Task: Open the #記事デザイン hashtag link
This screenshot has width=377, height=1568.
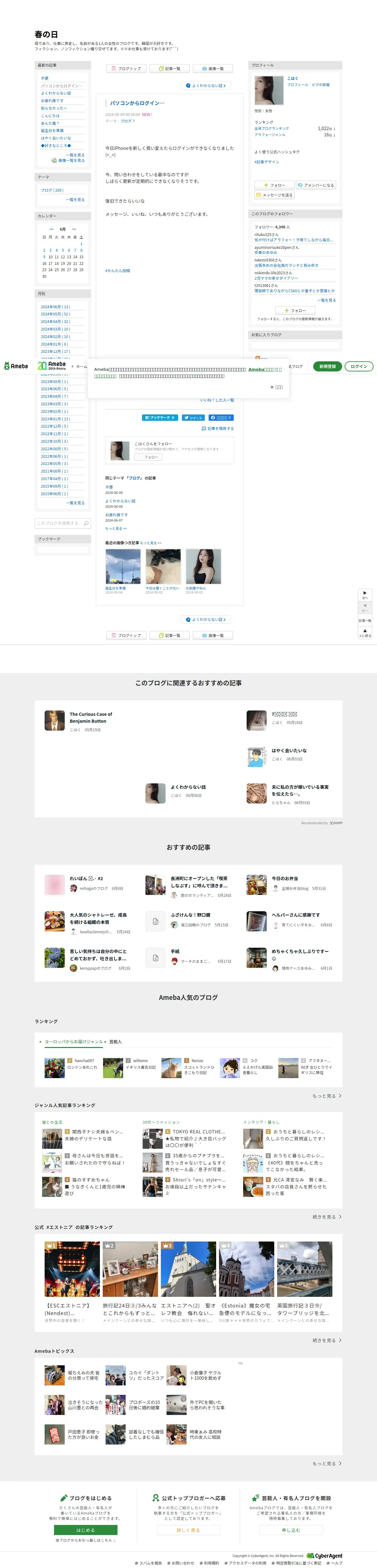Action: (267, 162)
